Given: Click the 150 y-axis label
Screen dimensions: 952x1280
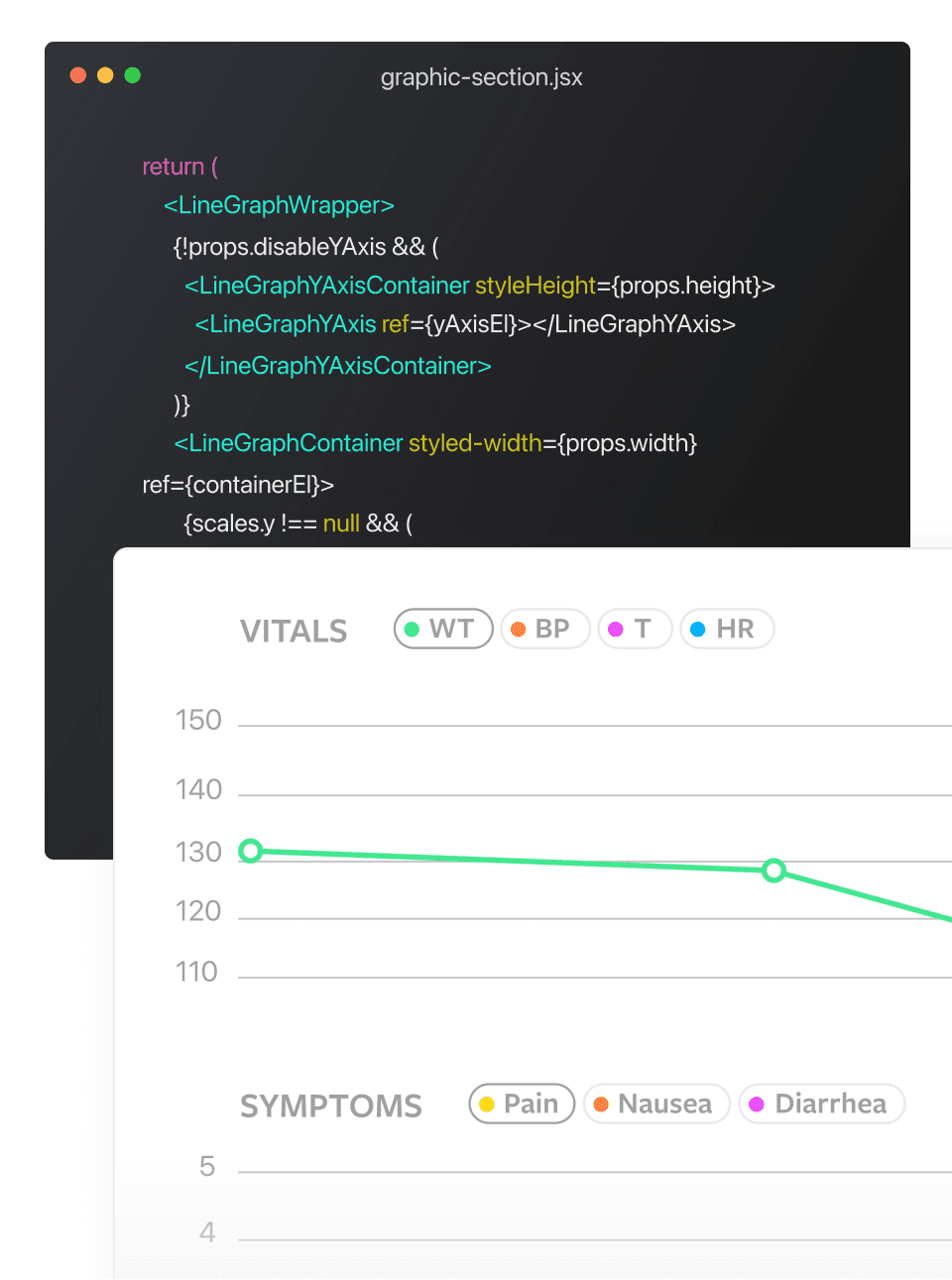Looking at the screenshot, I should point(198,720).
